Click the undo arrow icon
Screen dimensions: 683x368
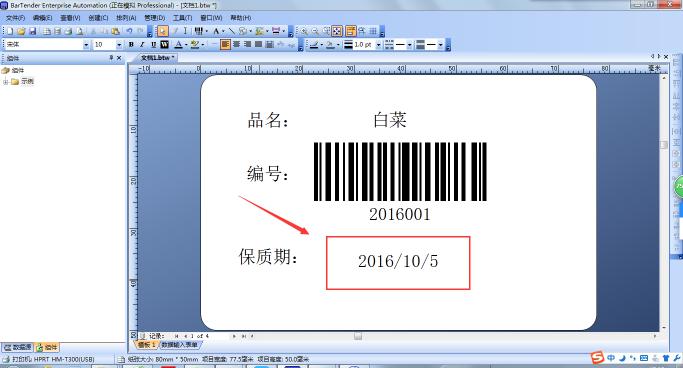click(x=129, y=31)
